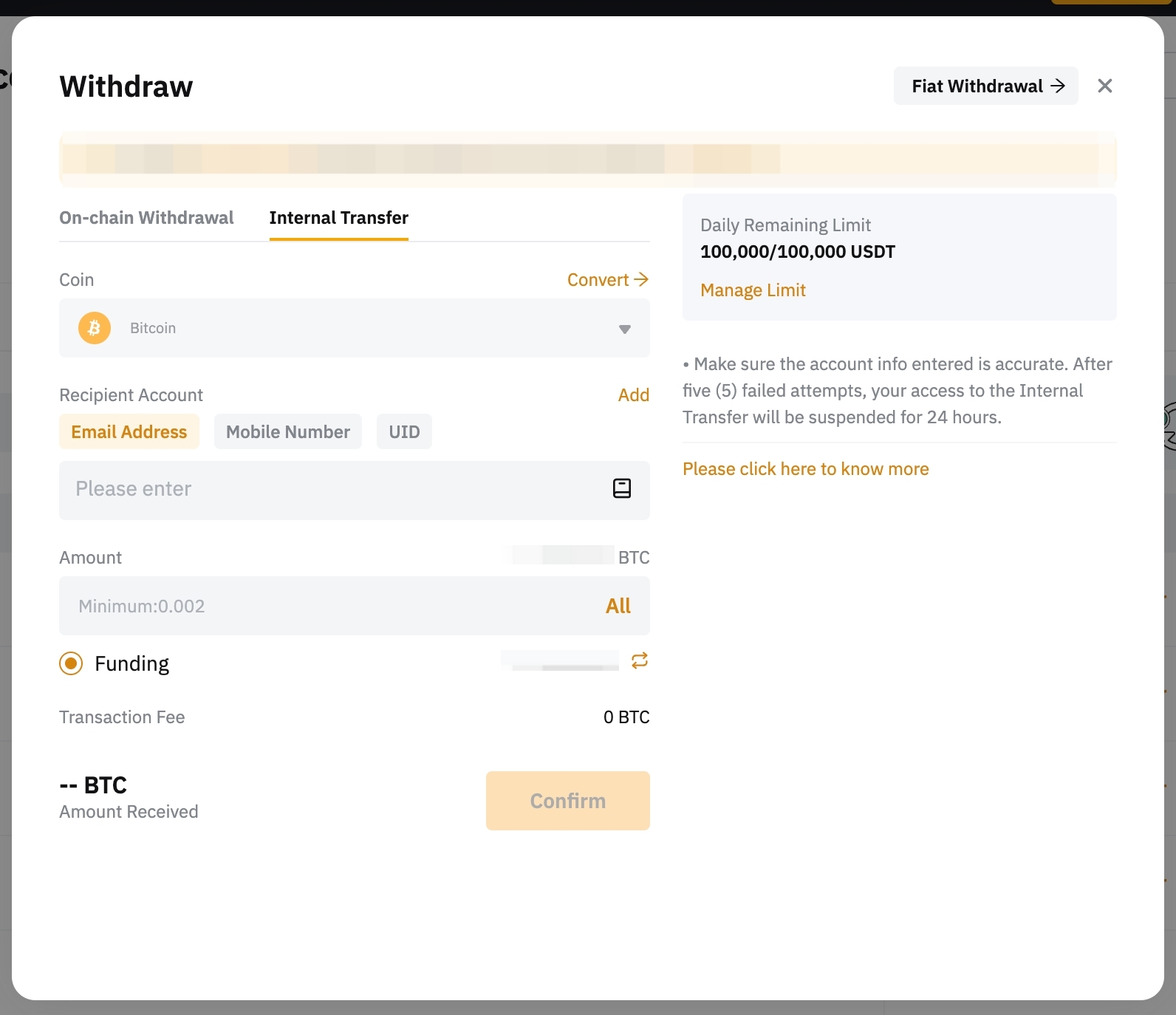Click Add recipient account link
This screenshot has width=1176, height=1015.
click(633, 395)
